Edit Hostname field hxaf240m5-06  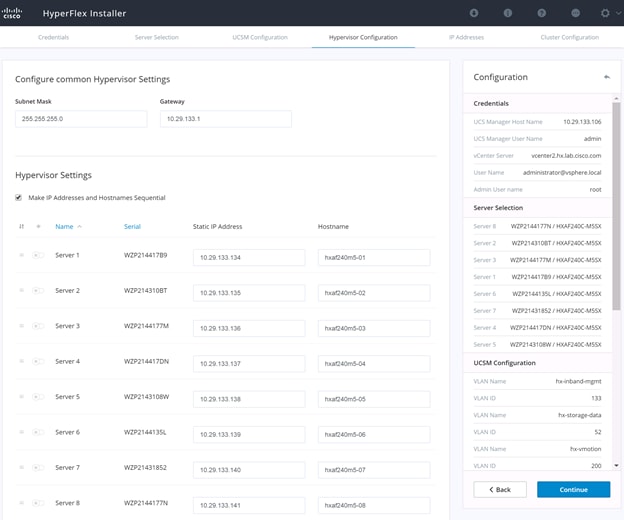(374, 434)
